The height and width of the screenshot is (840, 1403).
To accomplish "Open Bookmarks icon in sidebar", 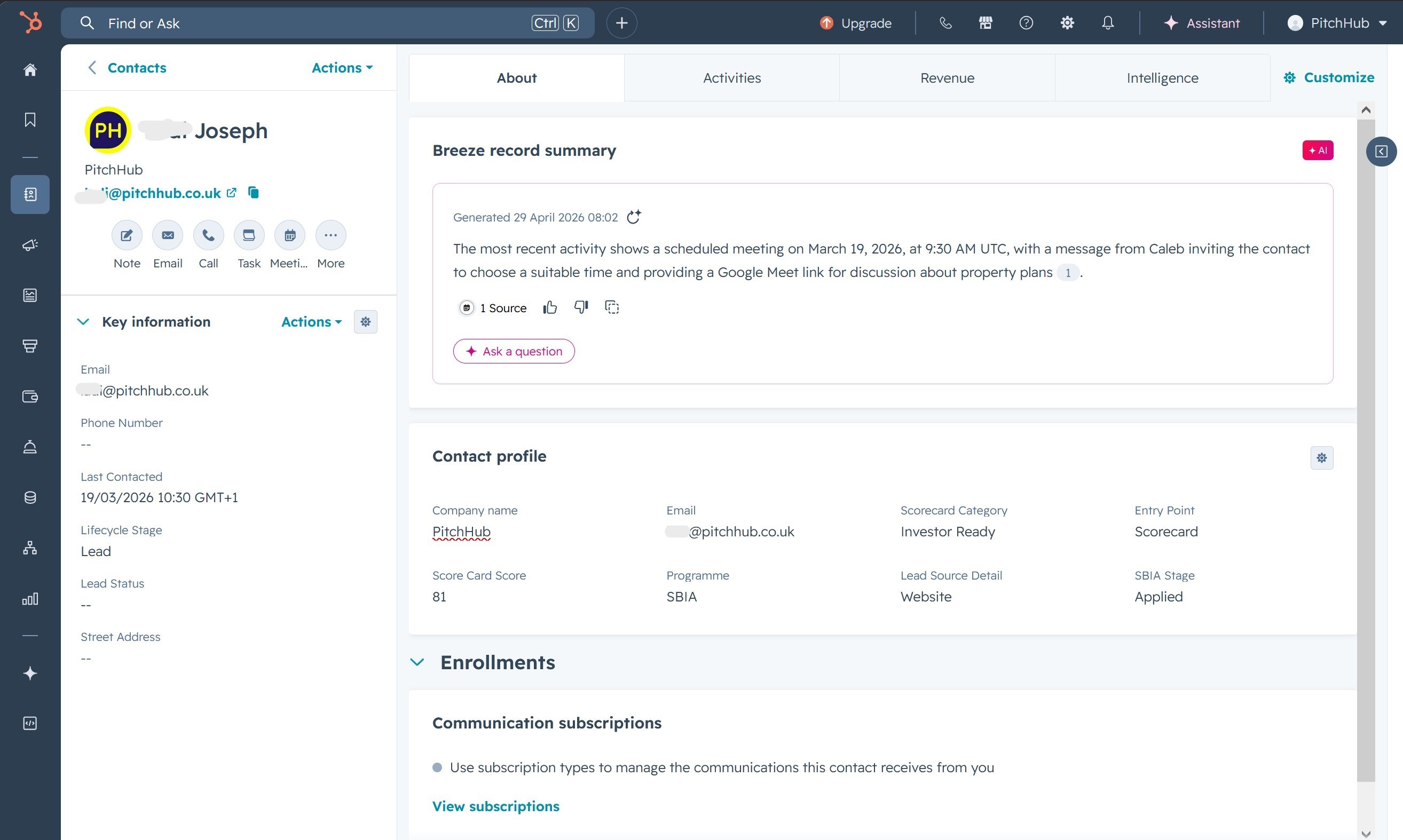I will click(30, 120).
